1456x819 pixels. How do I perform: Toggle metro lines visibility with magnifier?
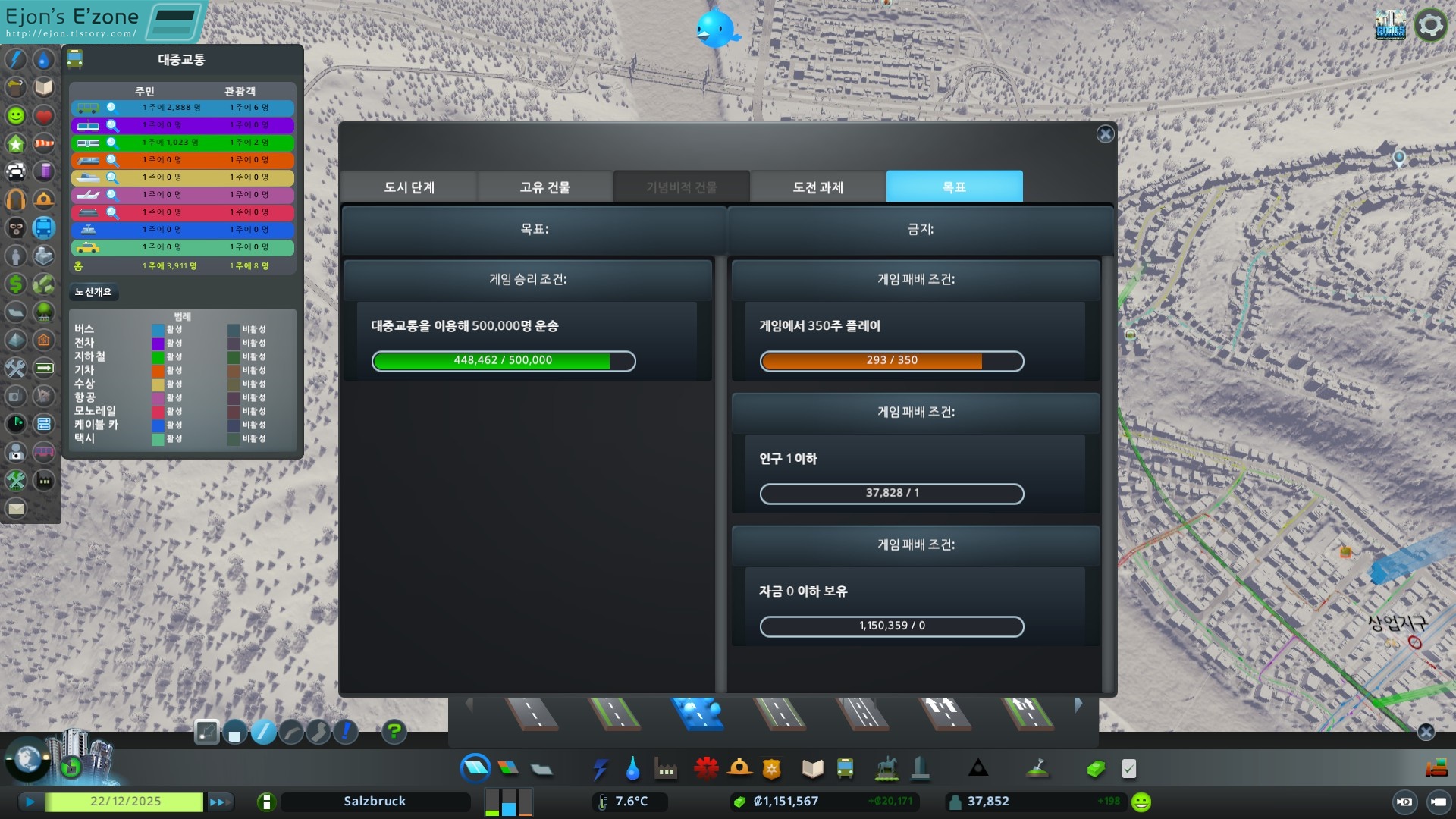coord(112,143)
